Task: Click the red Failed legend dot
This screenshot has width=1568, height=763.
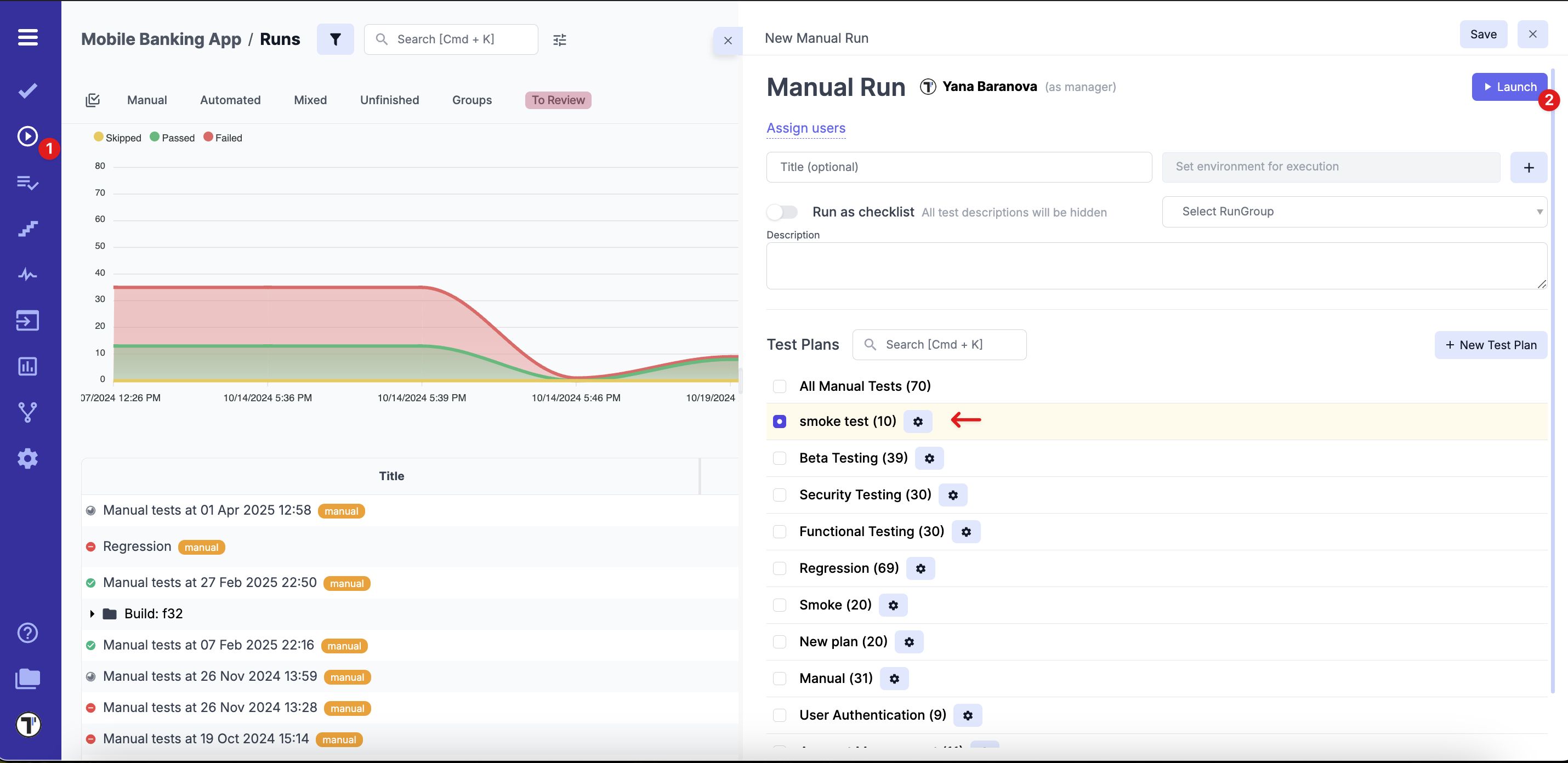Action: click(x=208, y=138)
